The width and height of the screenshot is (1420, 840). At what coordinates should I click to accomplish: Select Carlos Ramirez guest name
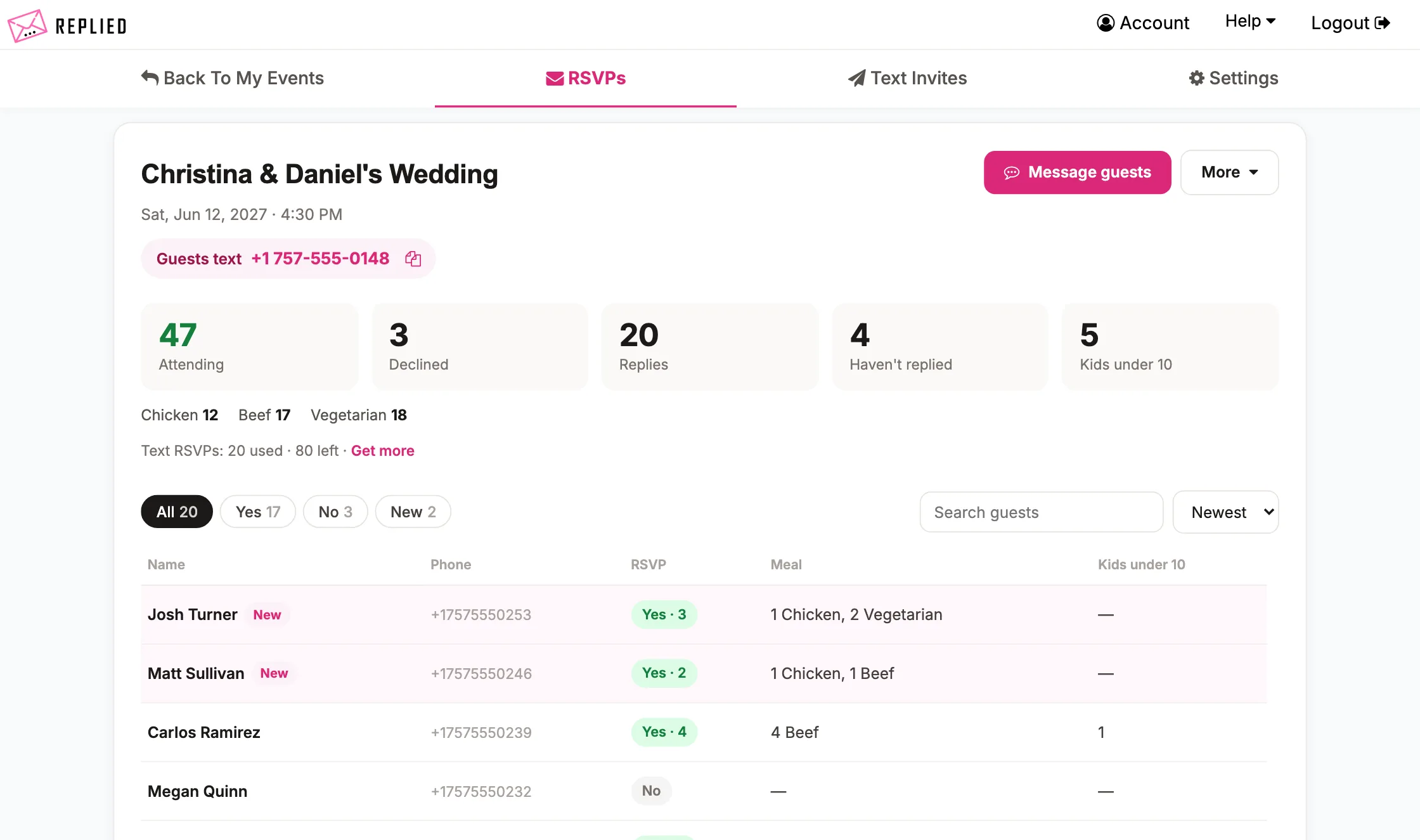pos(204,732)
